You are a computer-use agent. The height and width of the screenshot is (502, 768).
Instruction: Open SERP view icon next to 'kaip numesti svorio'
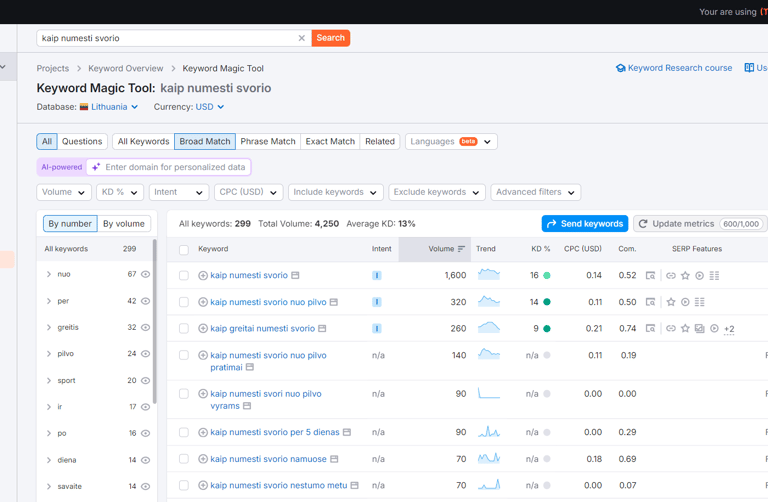295,275
